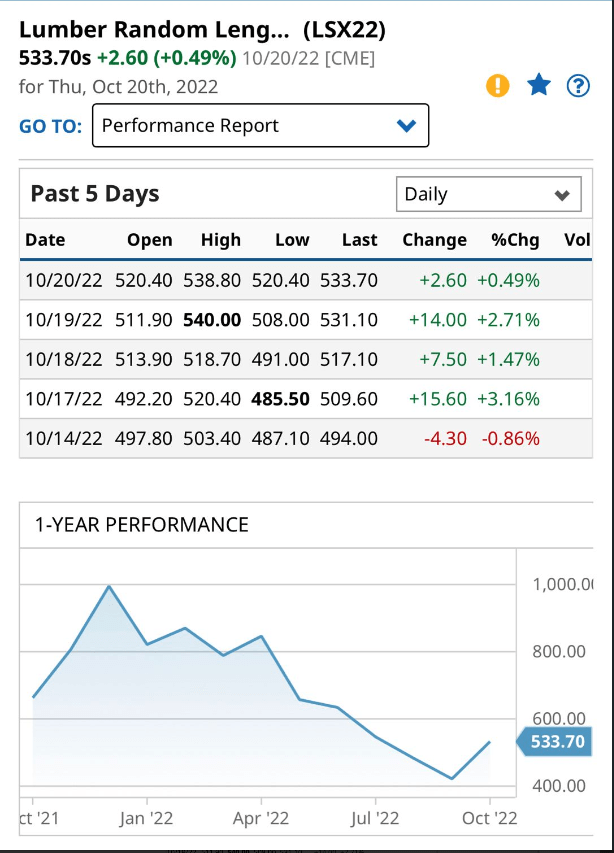Select the Date column header
This screenshot has width=614, height=853.
pyautogui.click(x=45, y=240)
